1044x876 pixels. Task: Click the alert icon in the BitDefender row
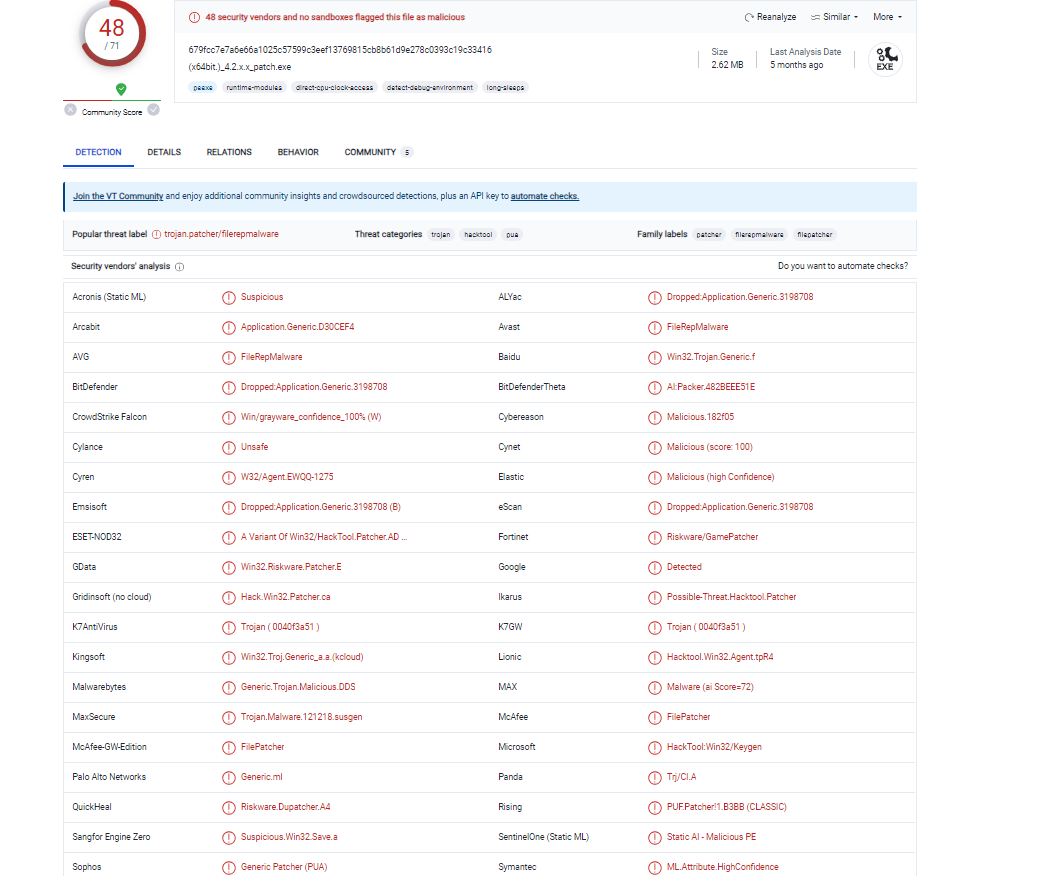229,387
